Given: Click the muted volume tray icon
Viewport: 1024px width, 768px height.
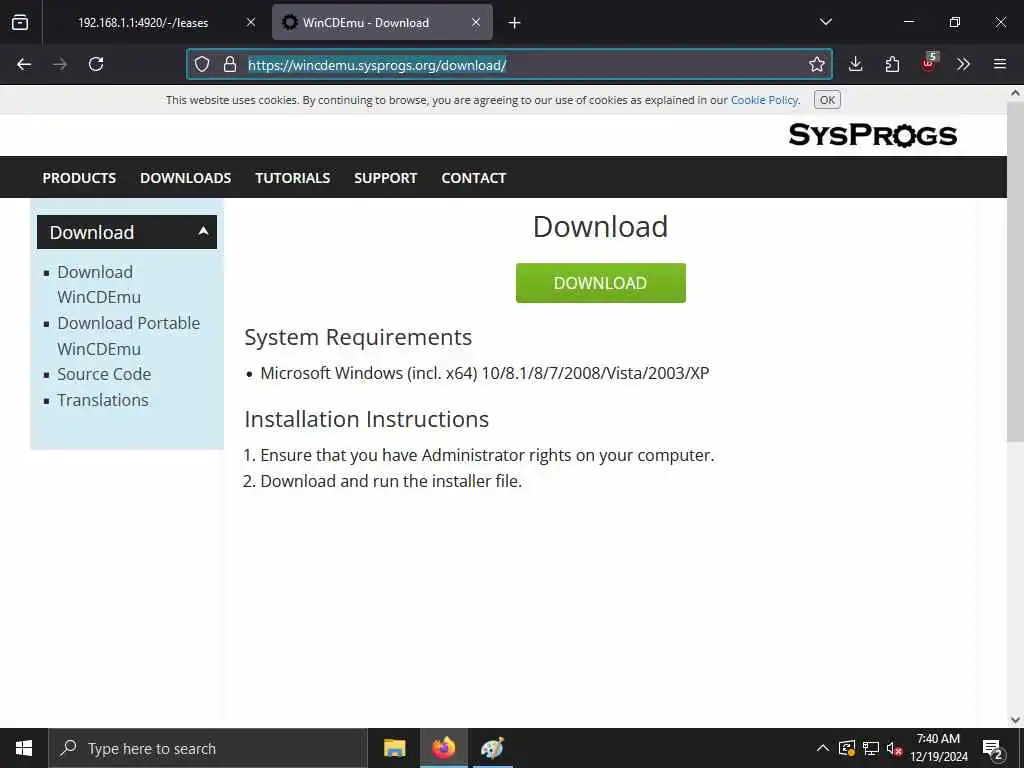Looking at the screenshot, I should pyautogui.click(x=894, y=748).
